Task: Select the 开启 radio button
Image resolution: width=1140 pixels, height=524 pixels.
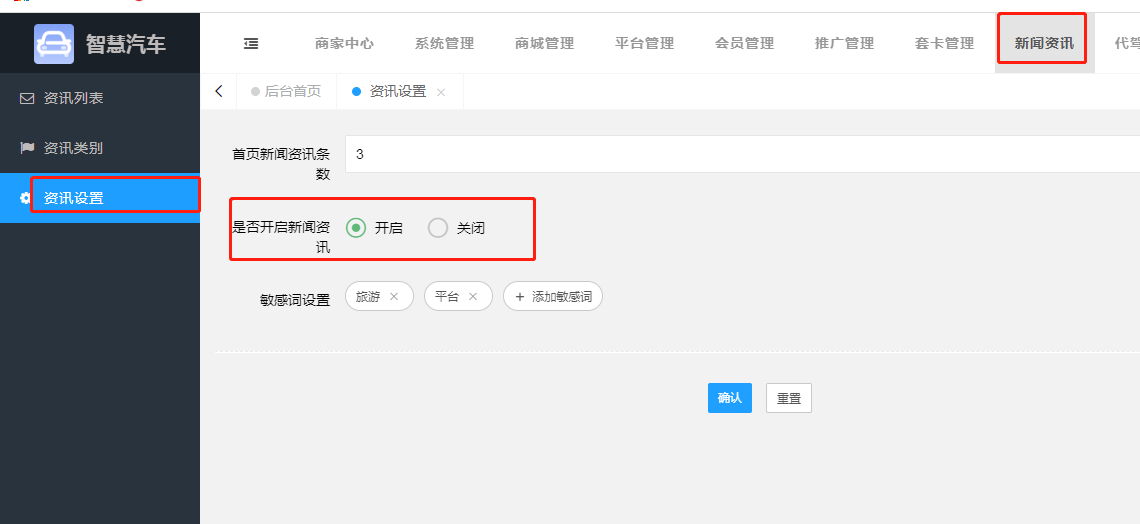Action: click(356, 227)
